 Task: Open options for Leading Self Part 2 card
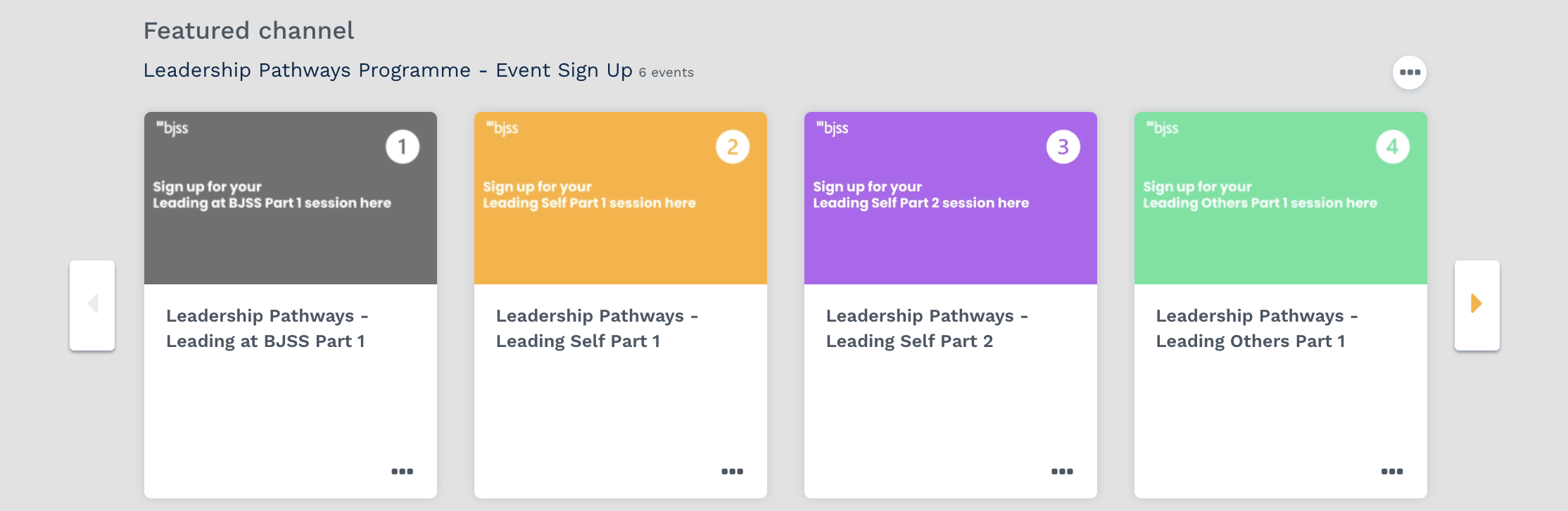pos(1062,472)
